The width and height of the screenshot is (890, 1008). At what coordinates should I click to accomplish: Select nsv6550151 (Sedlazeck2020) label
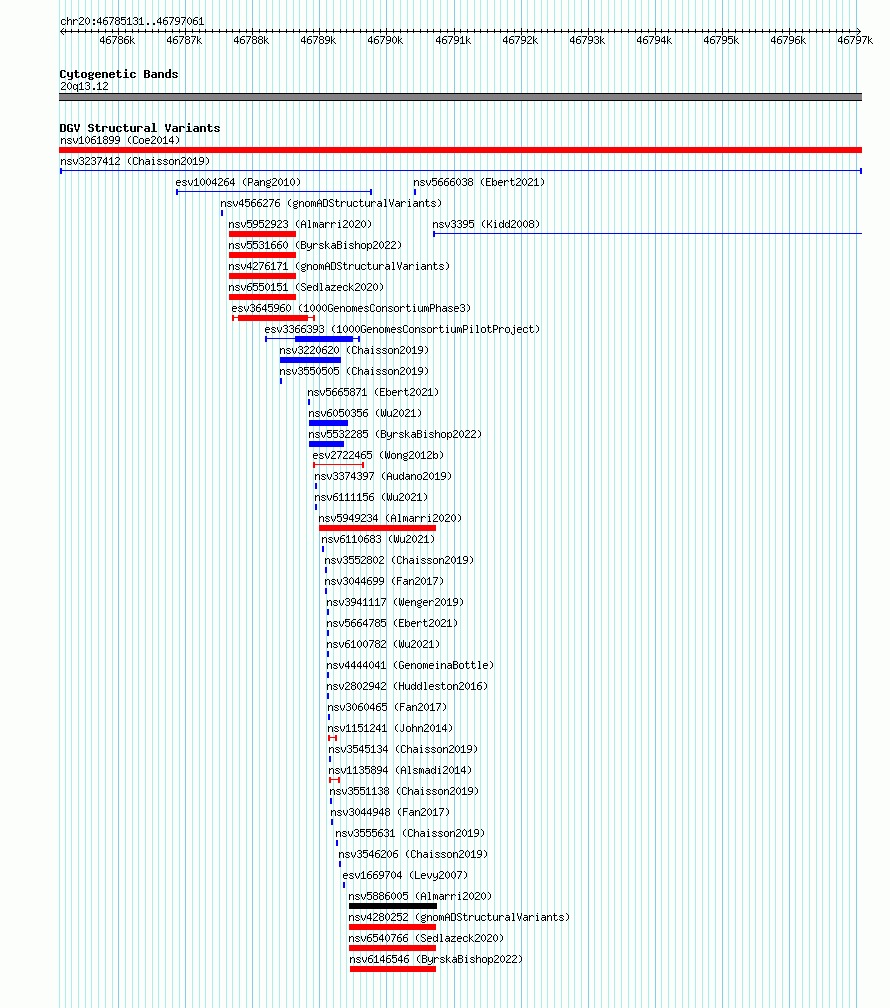pos(306,287)
